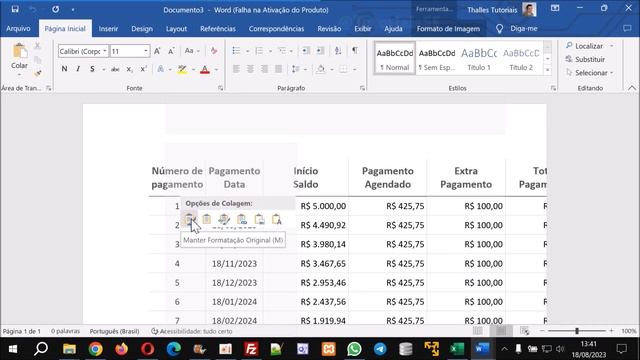Screen dimensions: 640x360
Task: Expand the styles gallery
Action: tap(548, 70)
